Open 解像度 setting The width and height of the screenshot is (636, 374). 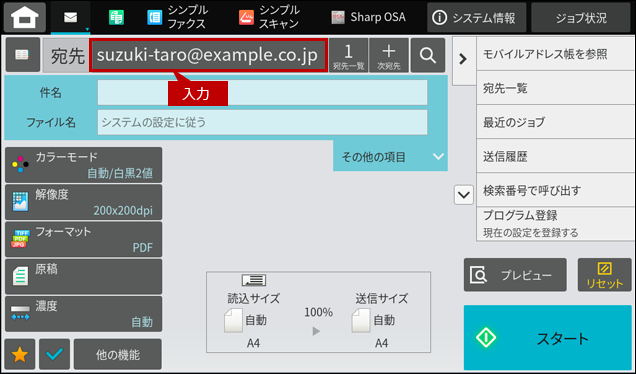(x=84, y=202)
